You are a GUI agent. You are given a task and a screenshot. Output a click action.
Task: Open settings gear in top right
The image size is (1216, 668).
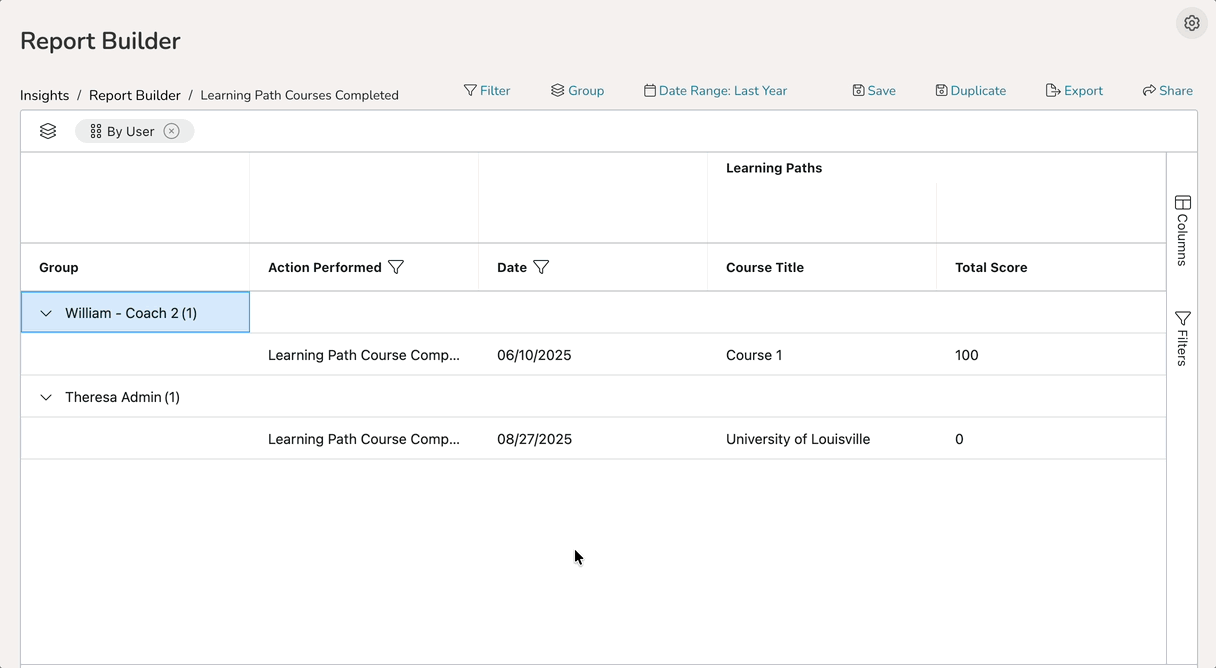1191,23
